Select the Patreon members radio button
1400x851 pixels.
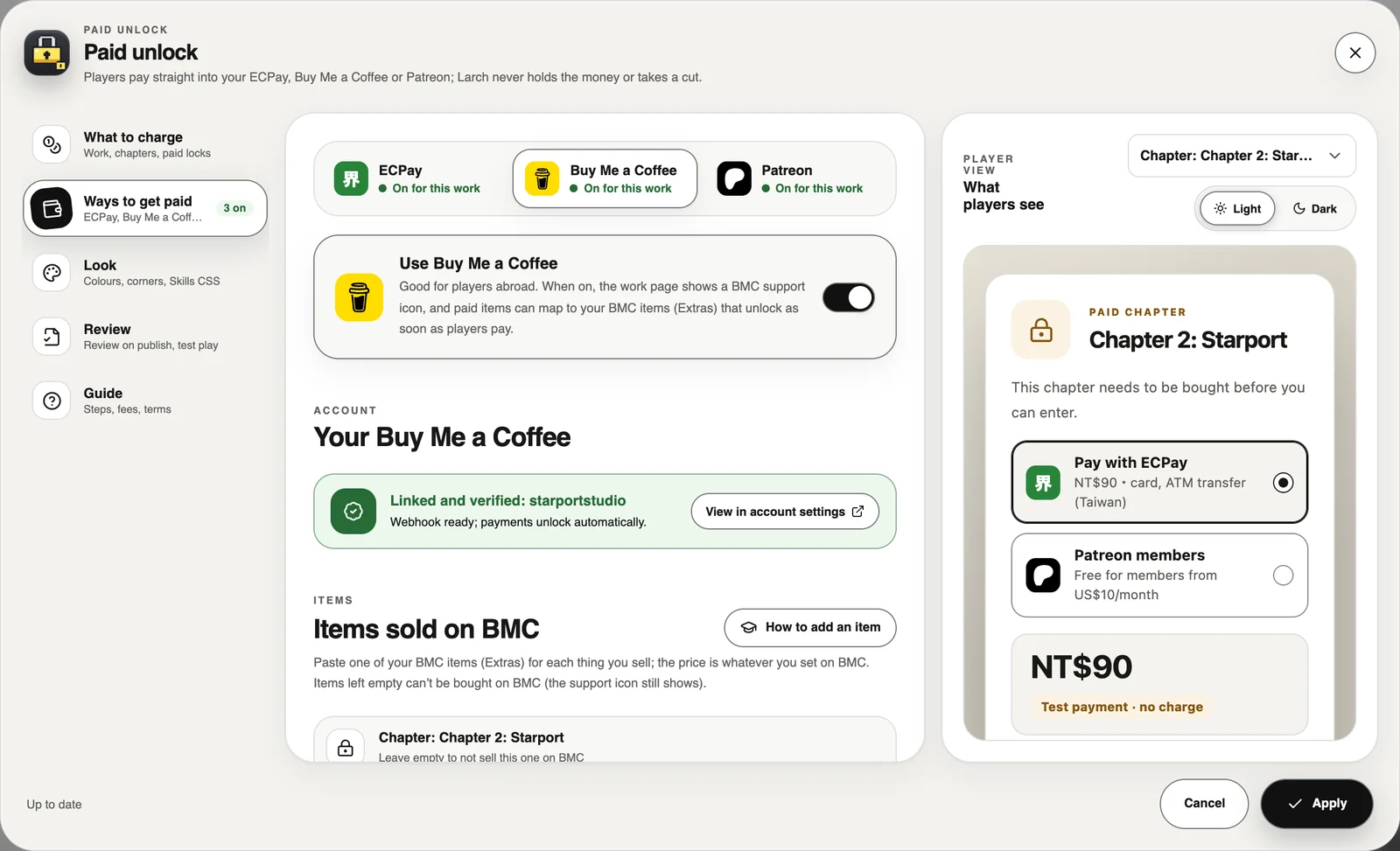coord(1283,575)
